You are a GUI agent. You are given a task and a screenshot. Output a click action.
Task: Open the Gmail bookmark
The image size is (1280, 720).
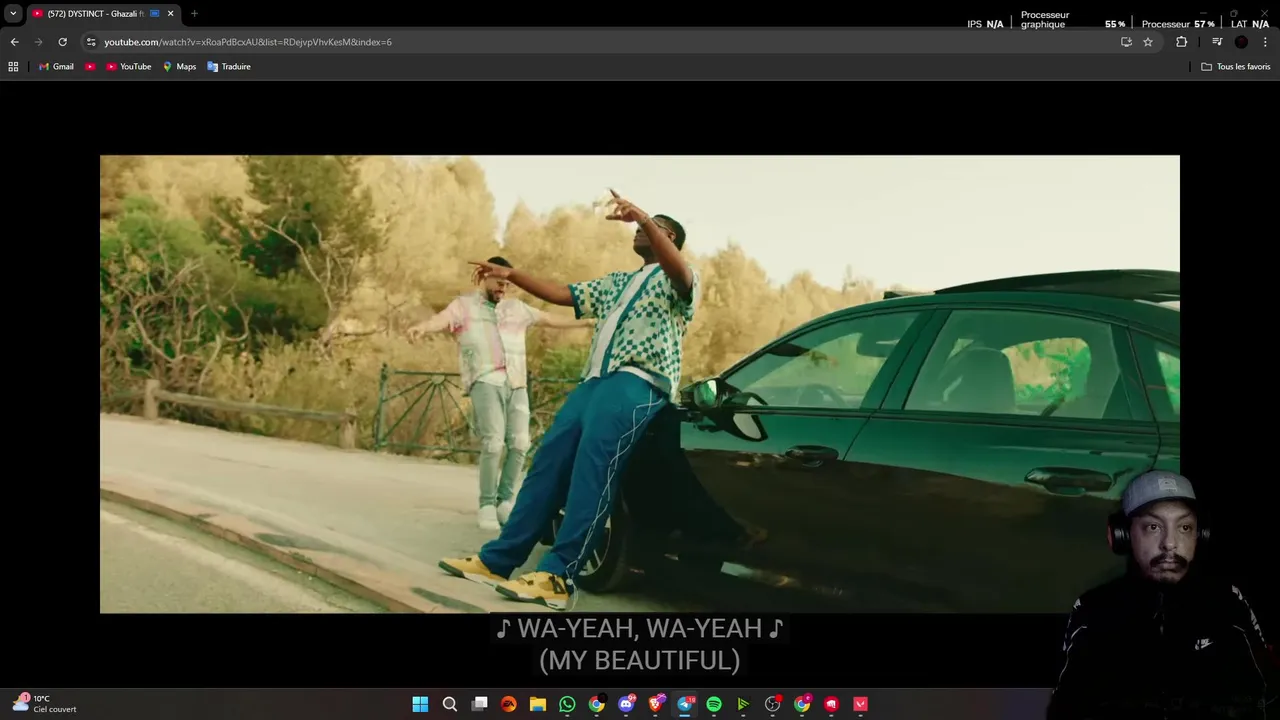(x=56, y=67)
